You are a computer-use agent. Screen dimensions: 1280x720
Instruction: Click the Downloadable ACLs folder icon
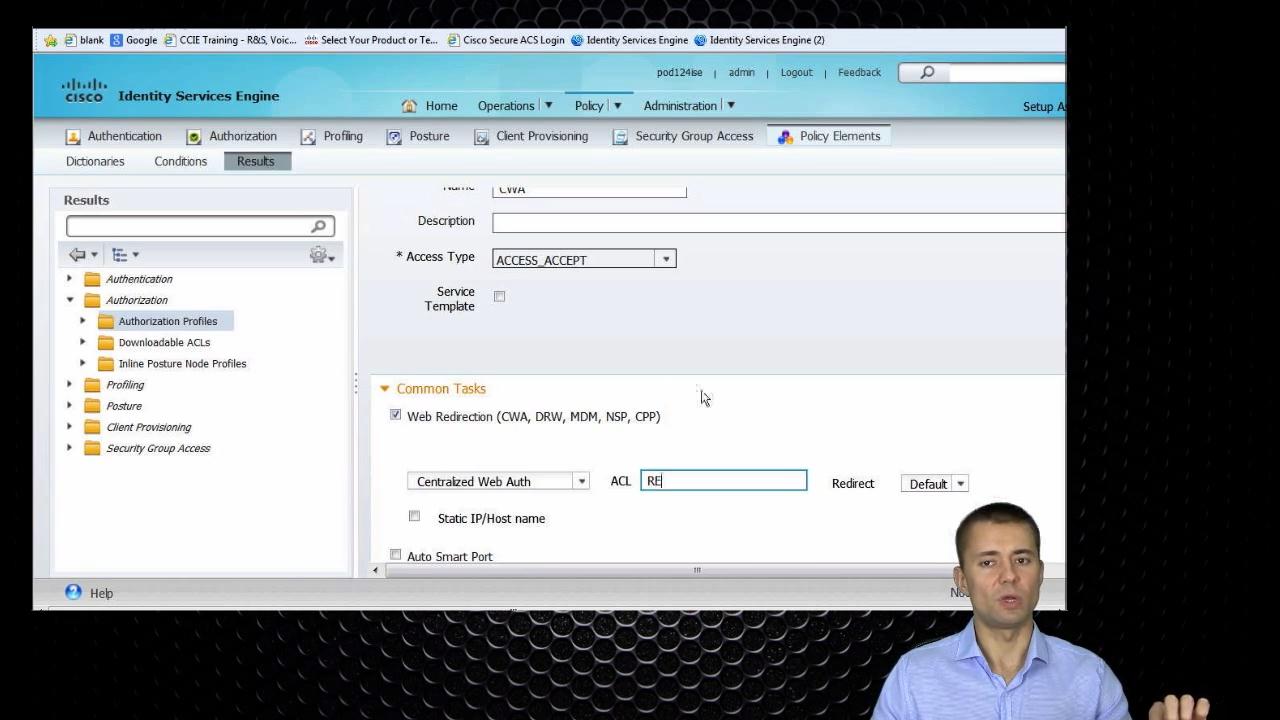(106, 342)
